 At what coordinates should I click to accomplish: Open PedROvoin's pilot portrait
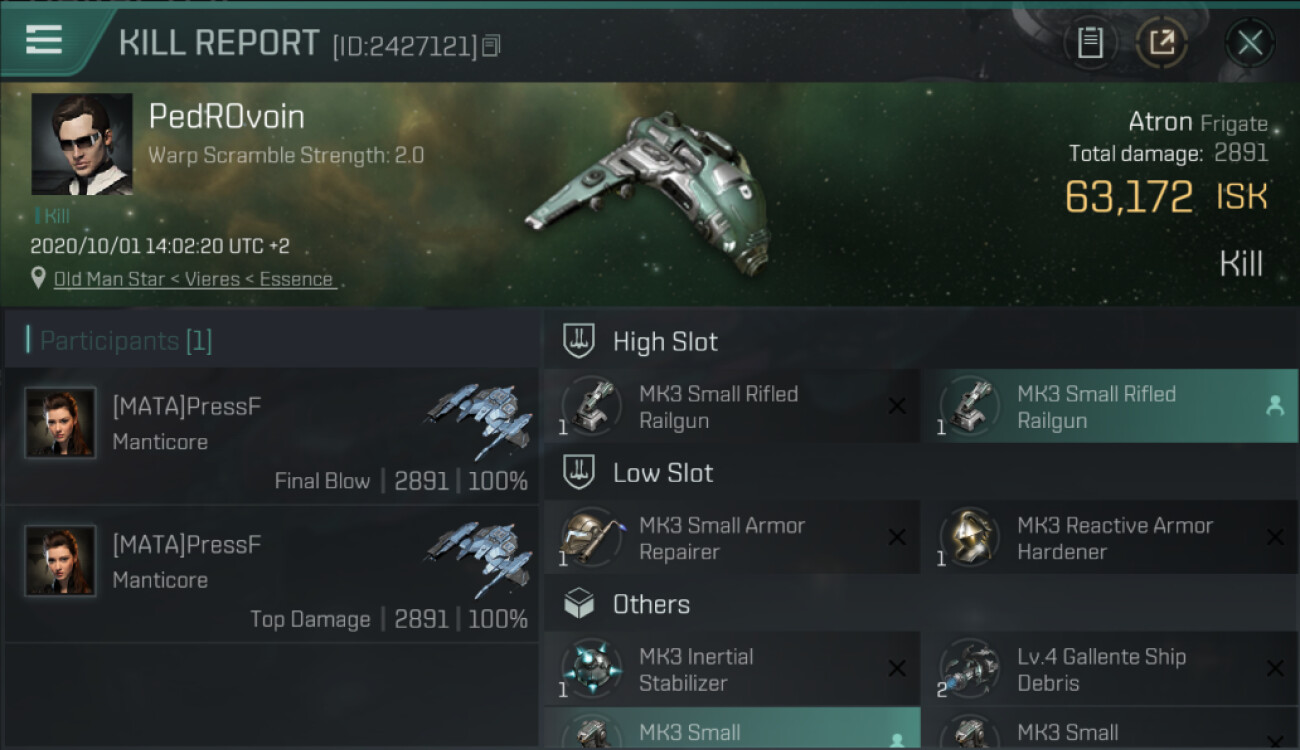click(x=82, y=144)
